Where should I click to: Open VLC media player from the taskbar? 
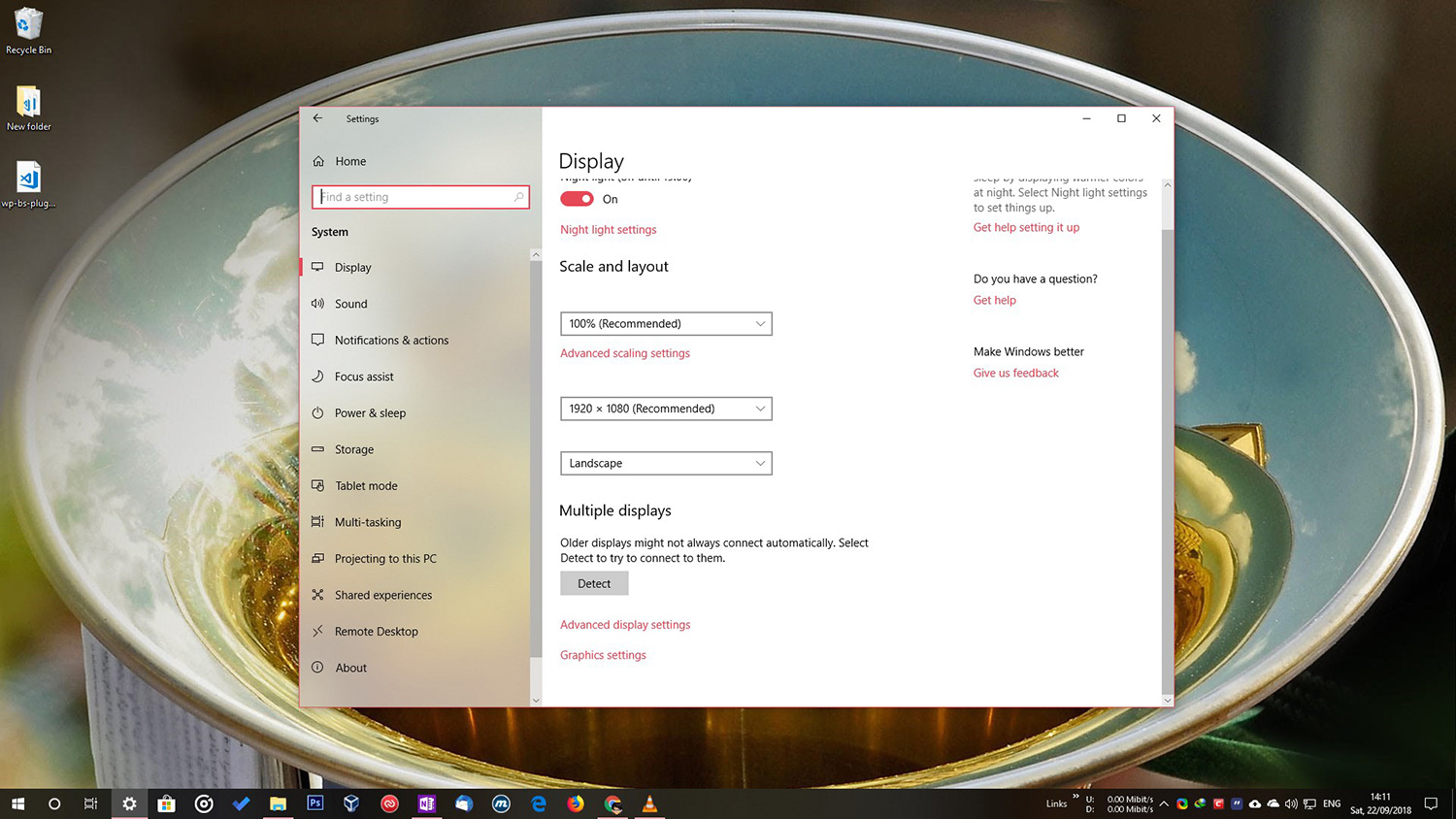tap(649, 803)
